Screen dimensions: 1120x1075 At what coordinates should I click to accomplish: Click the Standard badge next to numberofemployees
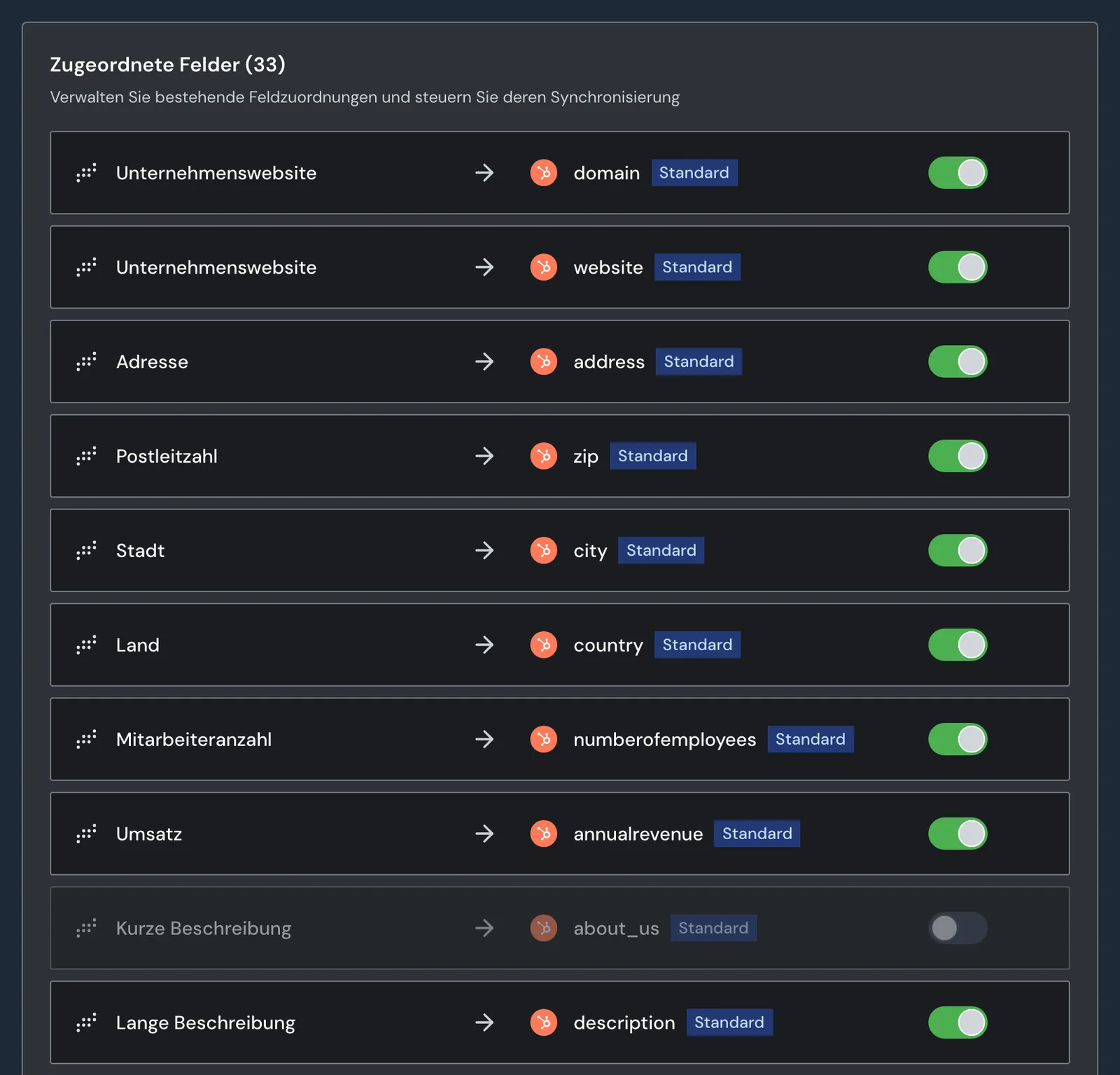(811, 740)
